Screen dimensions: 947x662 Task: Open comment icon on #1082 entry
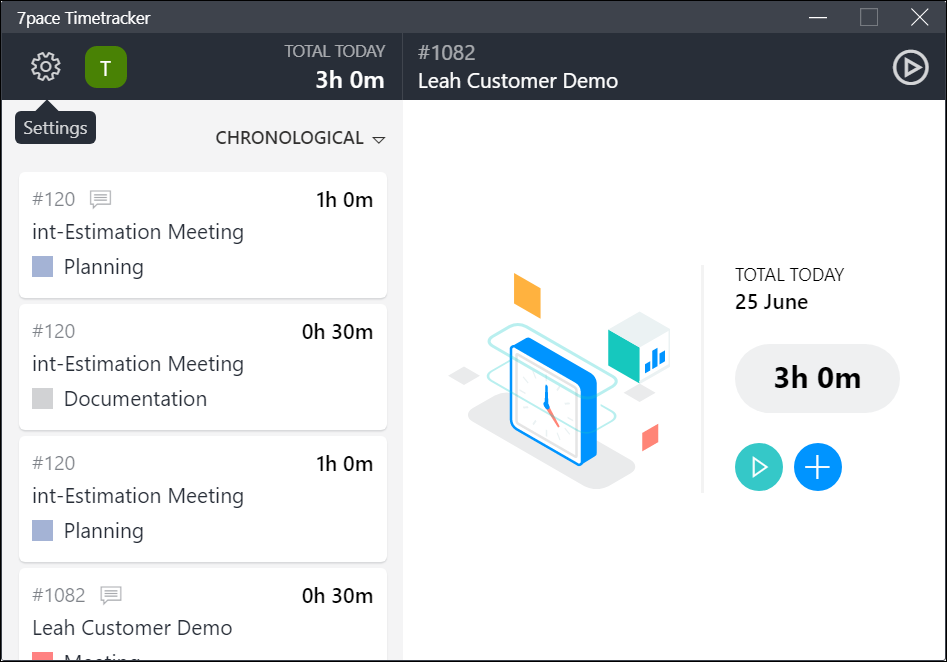(111, 595)
